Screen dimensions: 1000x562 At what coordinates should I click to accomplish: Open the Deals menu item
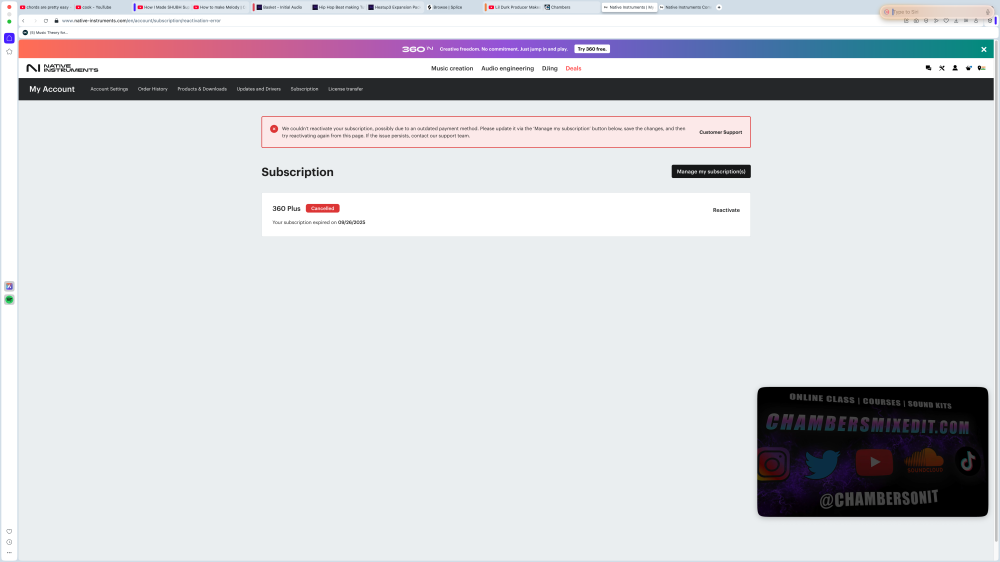[x=573, y=68]
